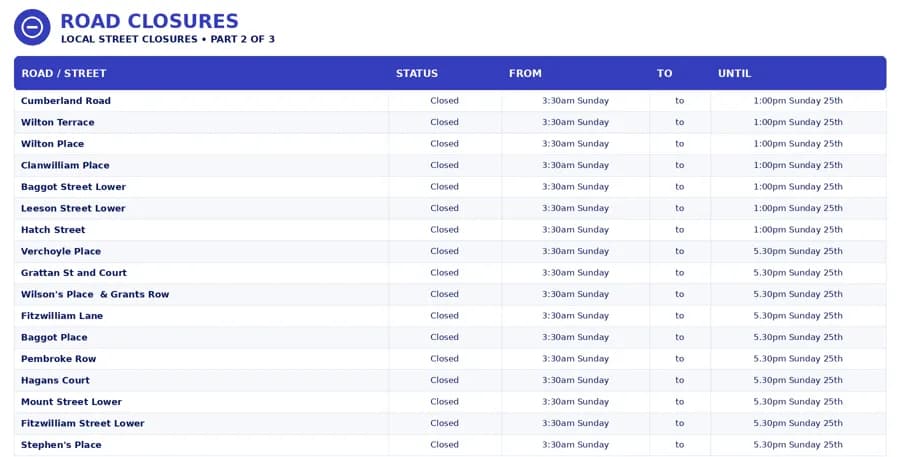Image resolution: width=900 pixels, height=457 pixels.
Task: Select Clanwilliam Place street name
Action: click(x=65, y=165)
